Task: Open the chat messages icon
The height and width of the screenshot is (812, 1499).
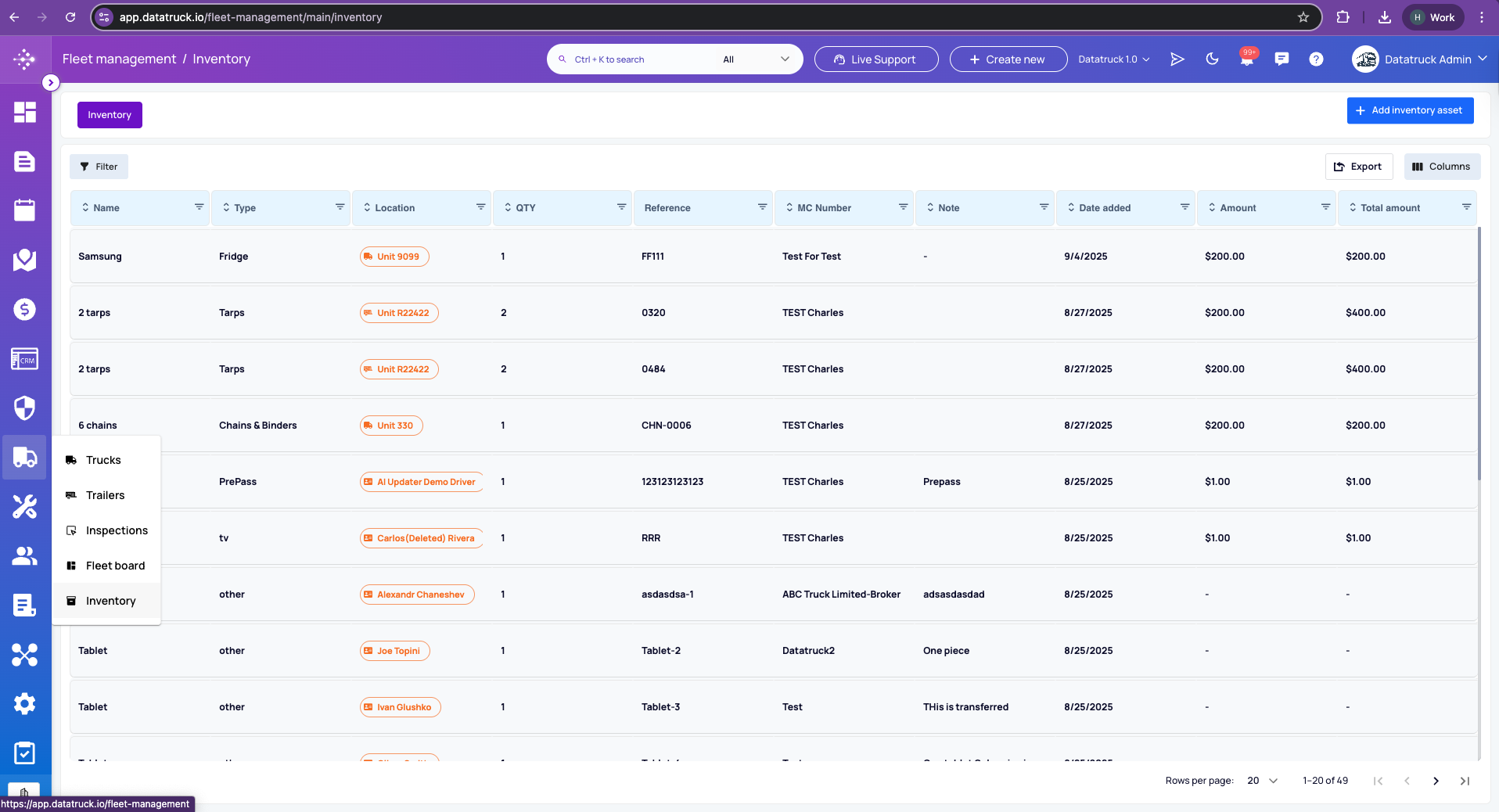Action: (x=1282, y=59)
